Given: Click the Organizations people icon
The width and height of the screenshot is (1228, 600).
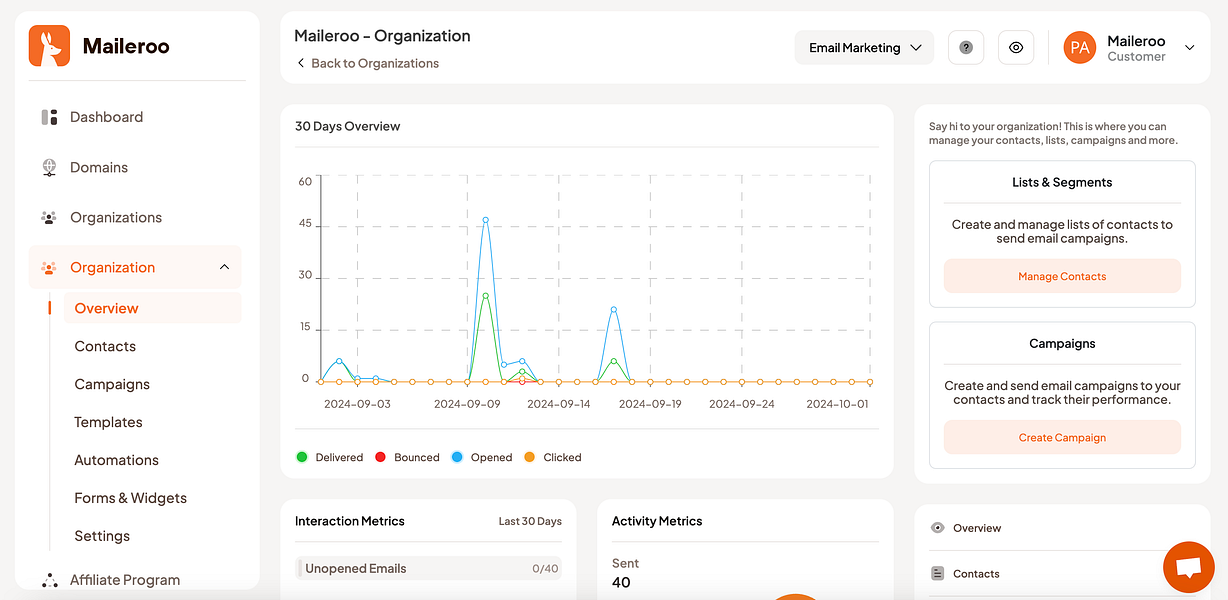Looking at the screenshot, I should coord(49,217).
